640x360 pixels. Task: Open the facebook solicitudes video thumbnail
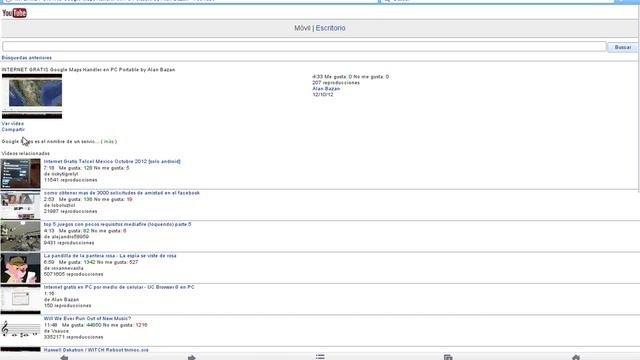click(x=20, y=205)
